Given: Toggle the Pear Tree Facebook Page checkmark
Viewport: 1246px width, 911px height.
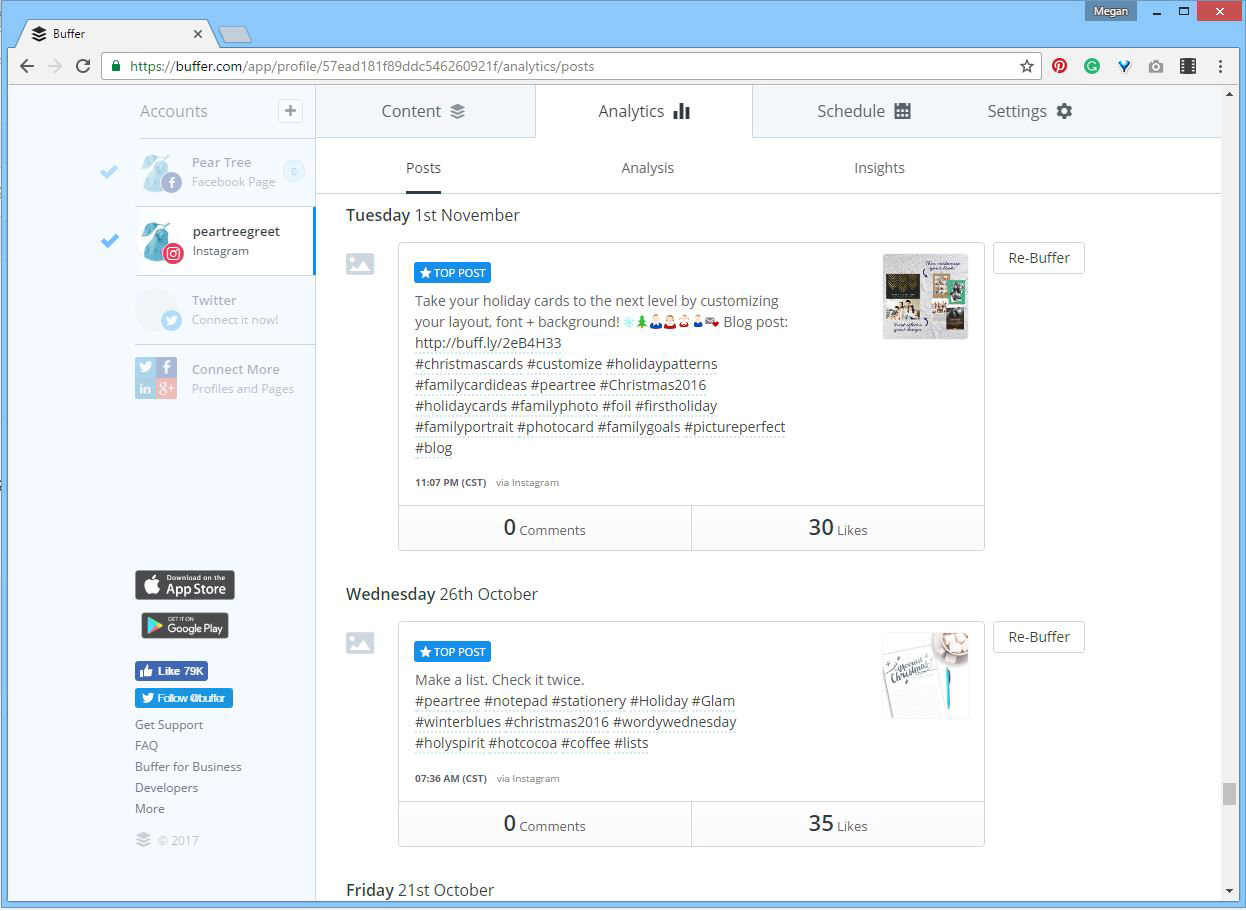Looking at the screenshot, I should [x=109, y=172].
